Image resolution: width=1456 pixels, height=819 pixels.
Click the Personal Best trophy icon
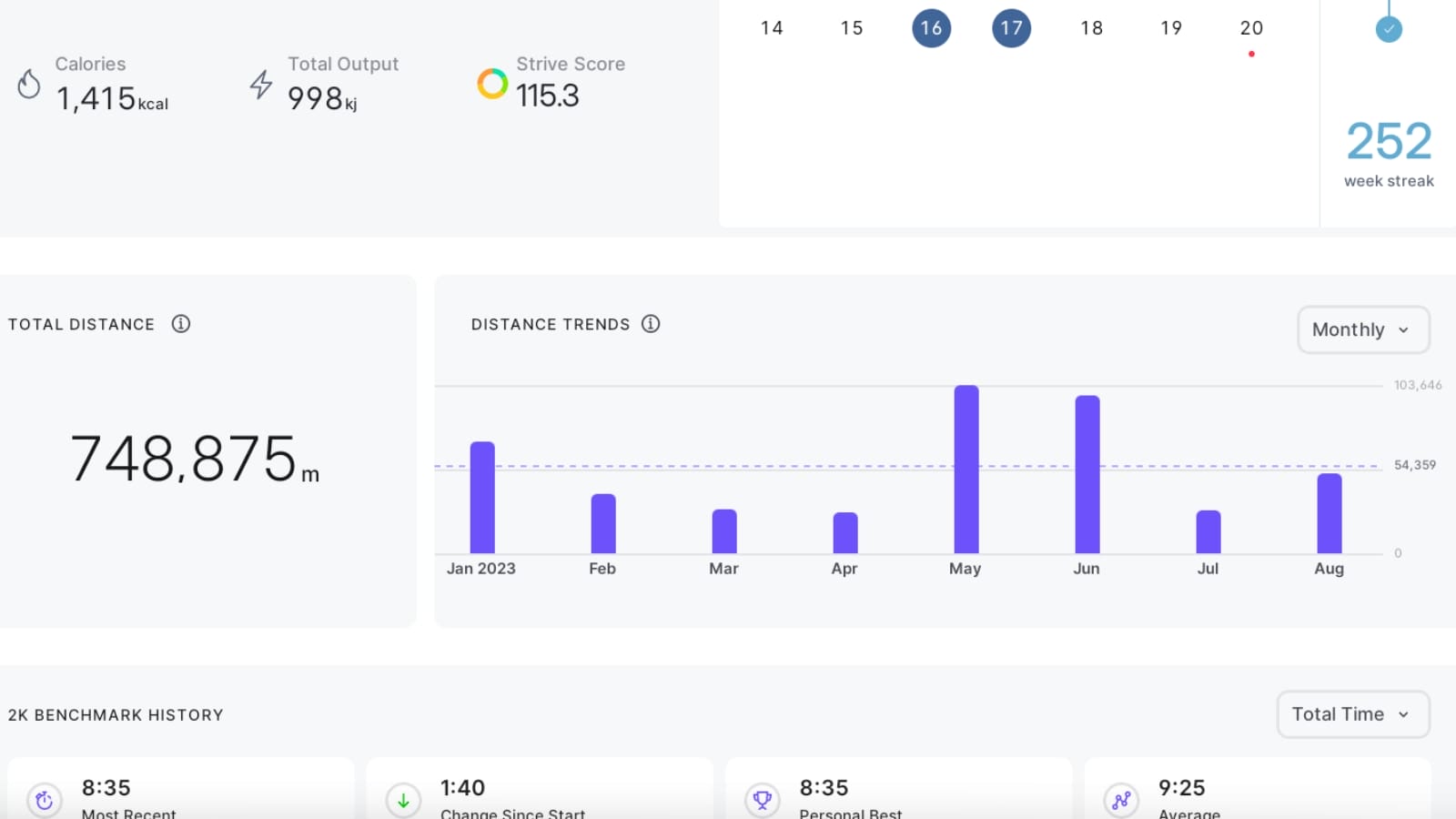[763, 800]
